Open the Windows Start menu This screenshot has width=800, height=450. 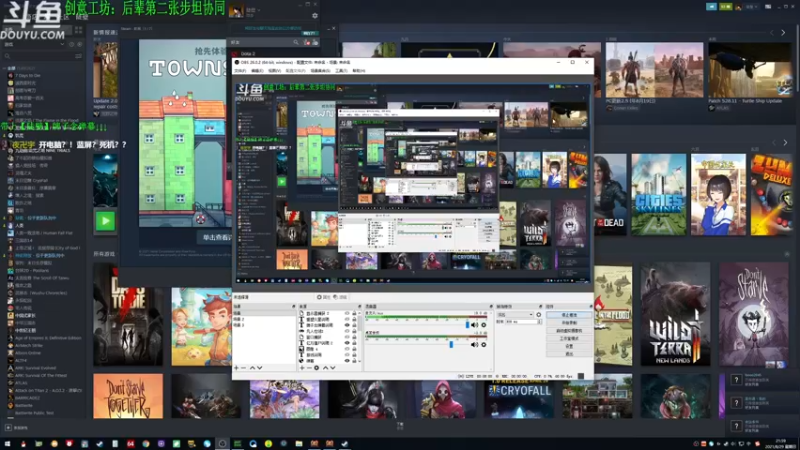(x=7, y=444)
